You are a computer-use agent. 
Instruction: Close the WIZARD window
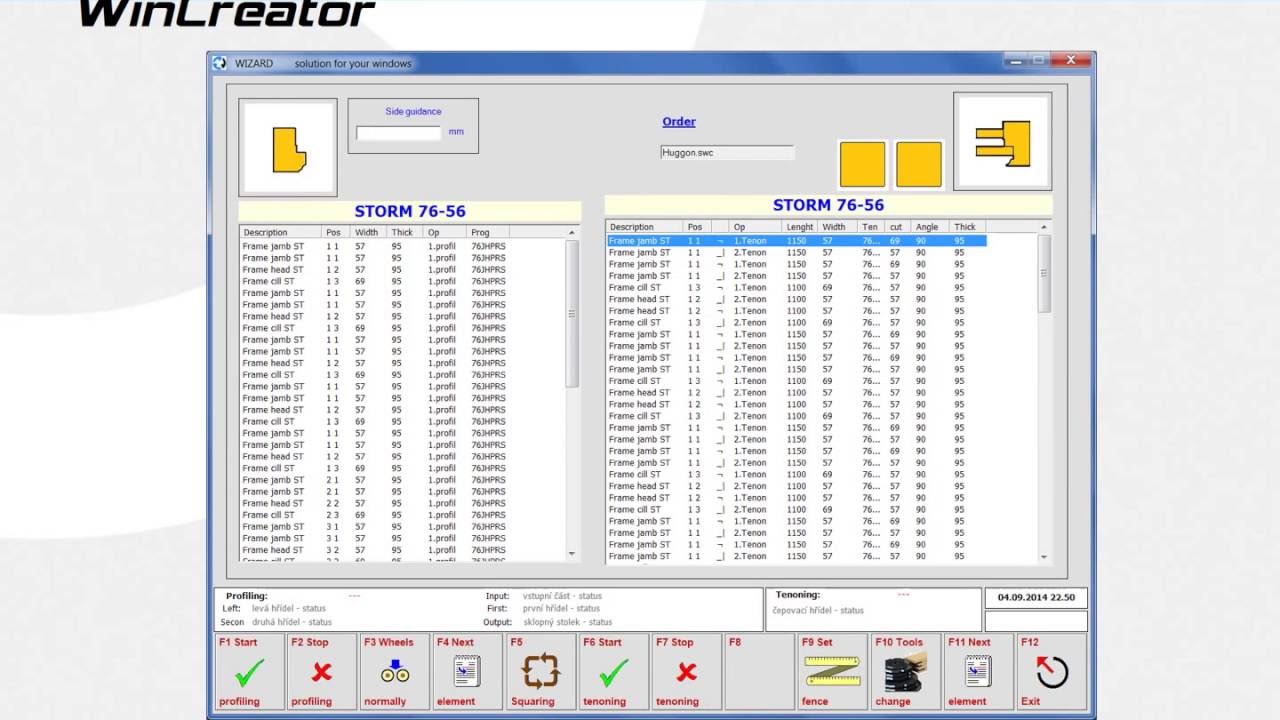pyautogui.click(x=1071, y=61)
